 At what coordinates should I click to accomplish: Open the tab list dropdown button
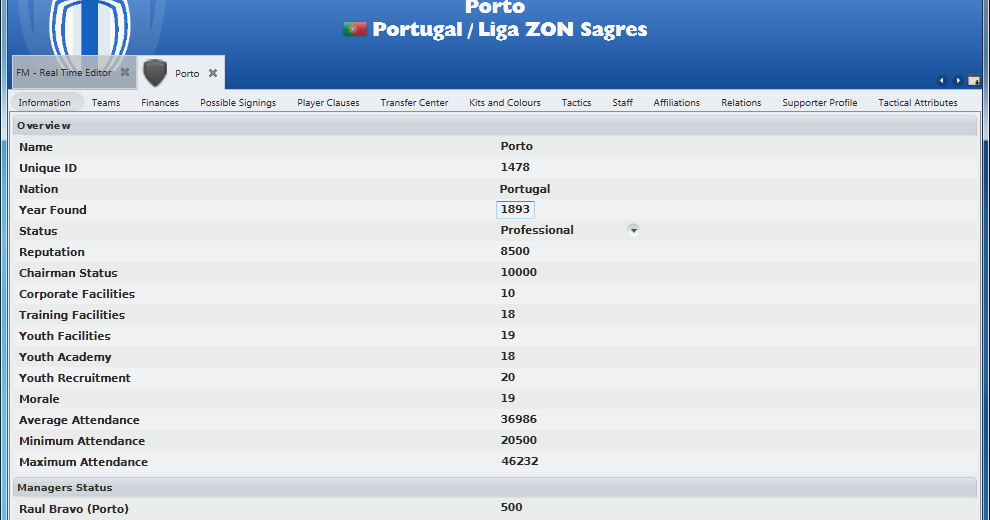974,81
